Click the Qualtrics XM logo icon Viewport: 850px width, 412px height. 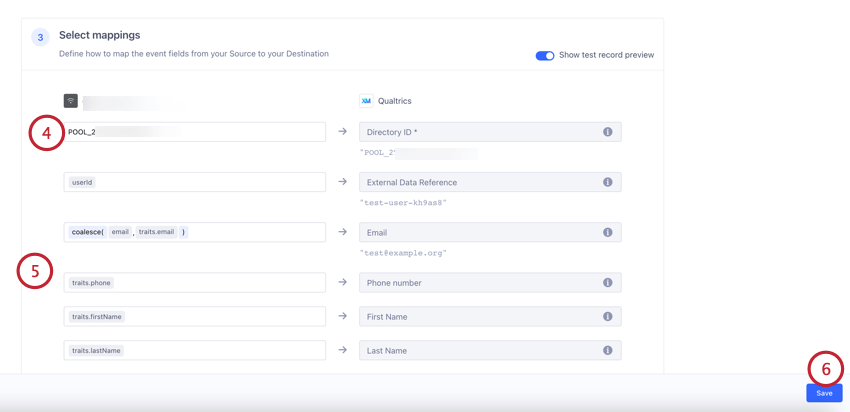point(366,101)
